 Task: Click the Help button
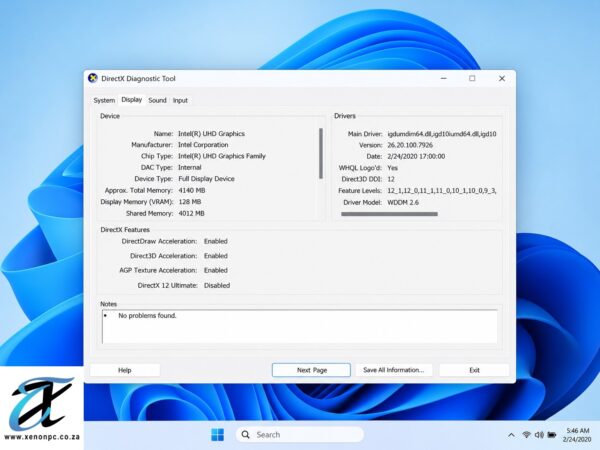(125, 370)
